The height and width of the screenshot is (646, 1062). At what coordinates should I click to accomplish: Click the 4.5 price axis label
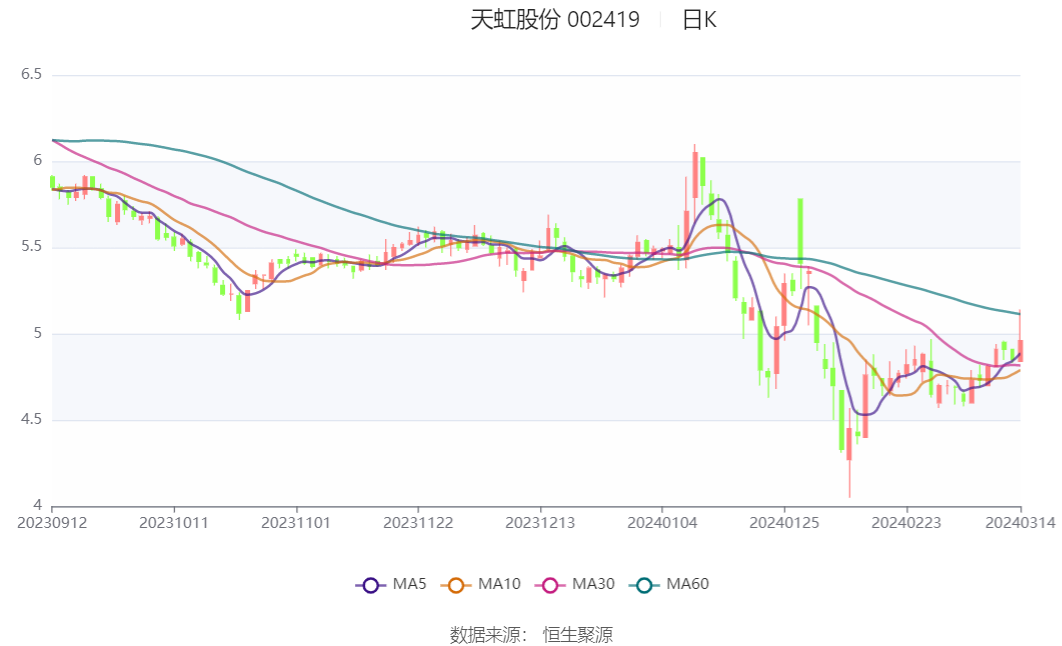tap(31, 420)
